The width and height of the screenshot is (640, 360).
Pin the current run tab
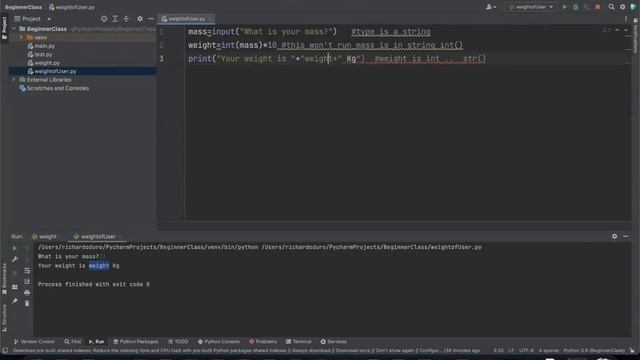[x=15, y=301]
